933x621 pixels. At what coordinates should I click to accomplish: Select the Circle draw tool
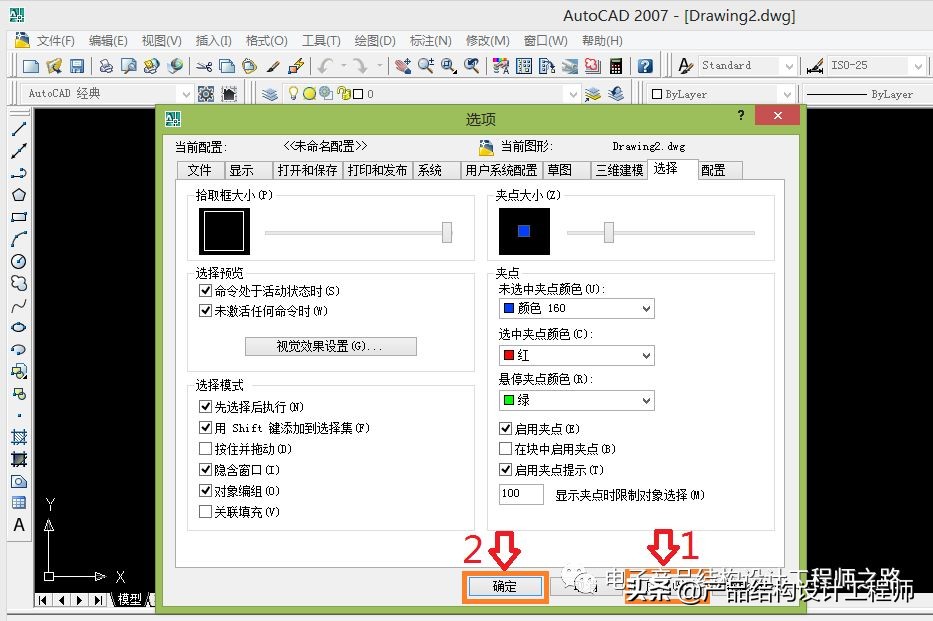(19, 261)
